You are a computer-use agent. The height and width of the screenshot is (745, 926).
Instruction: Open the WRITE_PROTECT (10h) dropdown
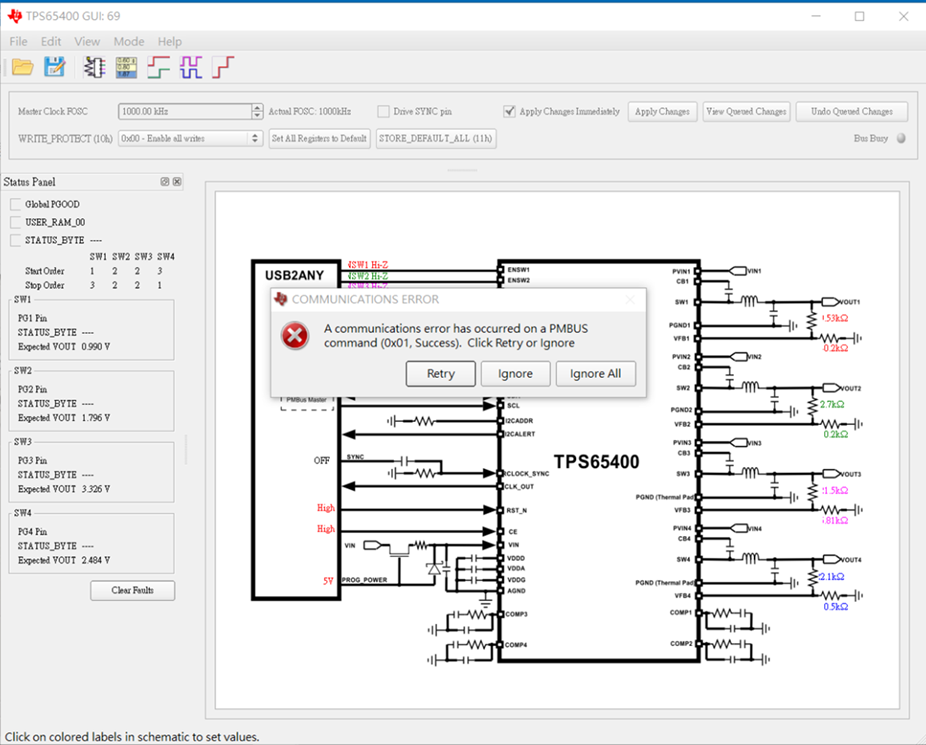coord(190,138)
